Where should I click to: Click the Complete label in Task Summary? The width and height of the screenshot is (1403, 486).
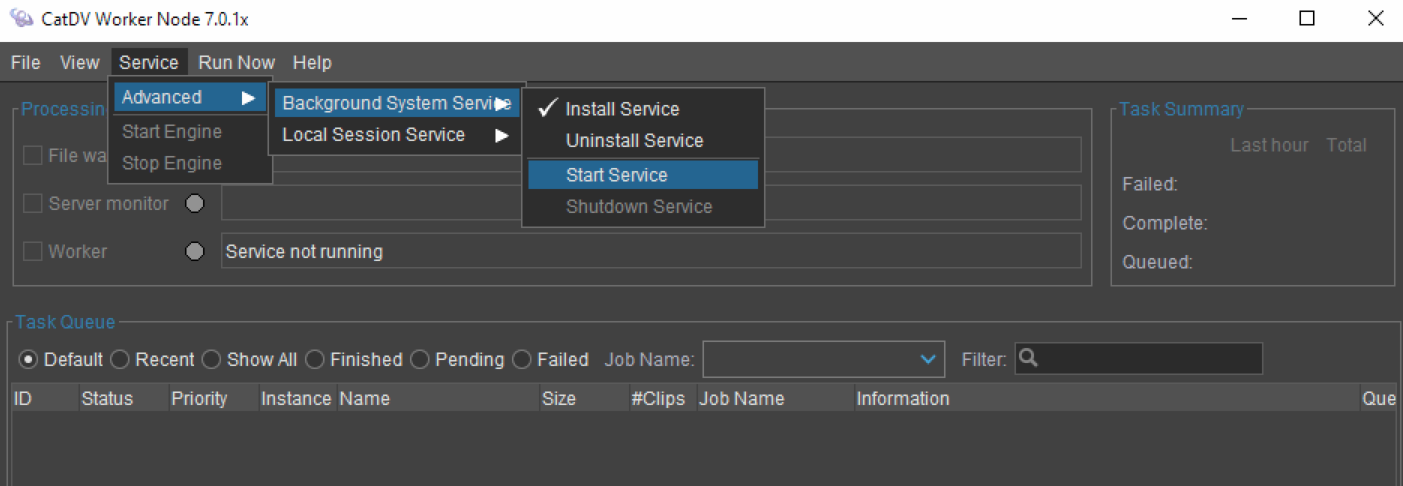pyautogui.click(x=1165, y=223)
